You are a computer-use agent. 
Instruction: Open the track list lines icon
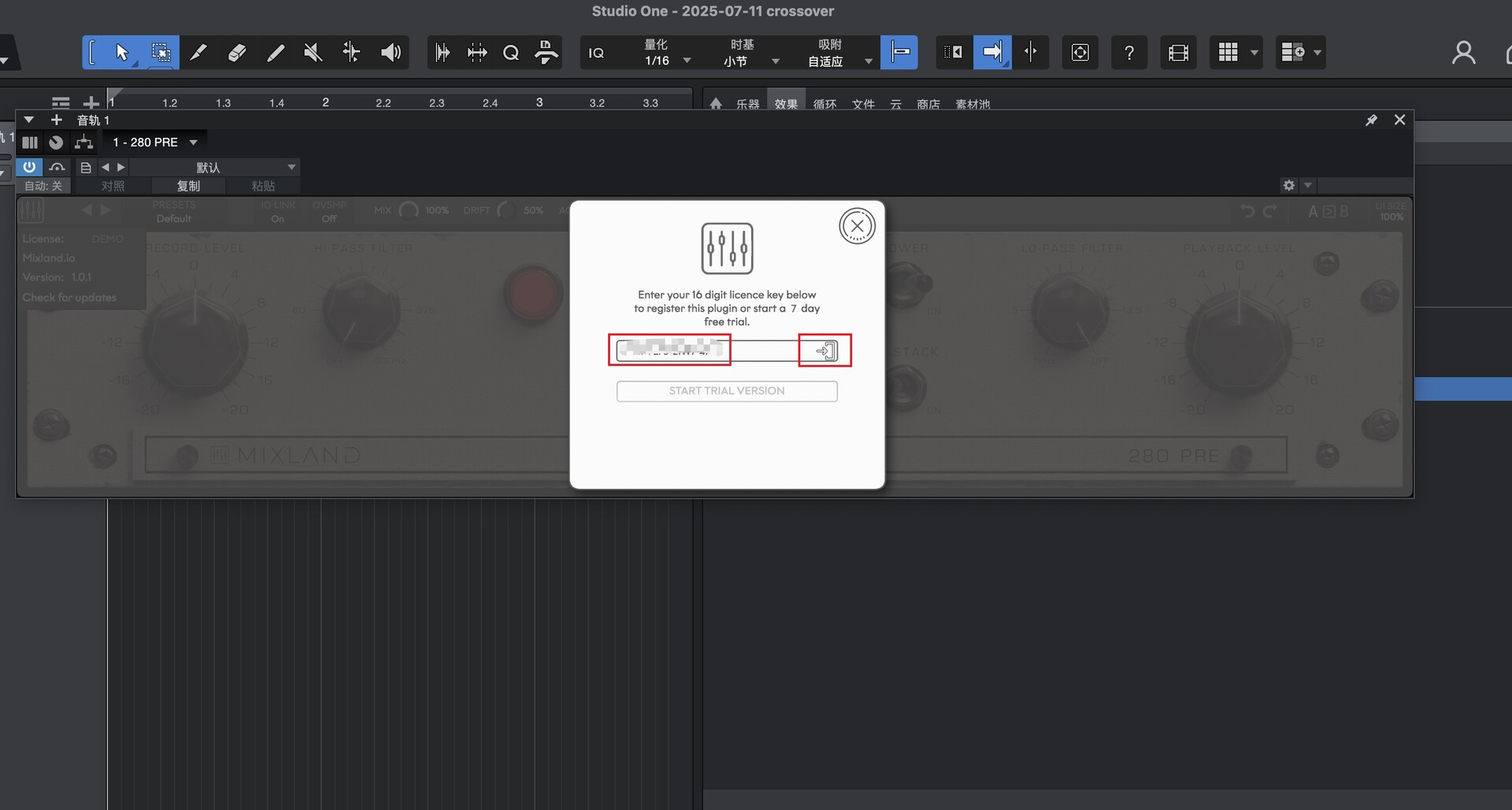61,103
